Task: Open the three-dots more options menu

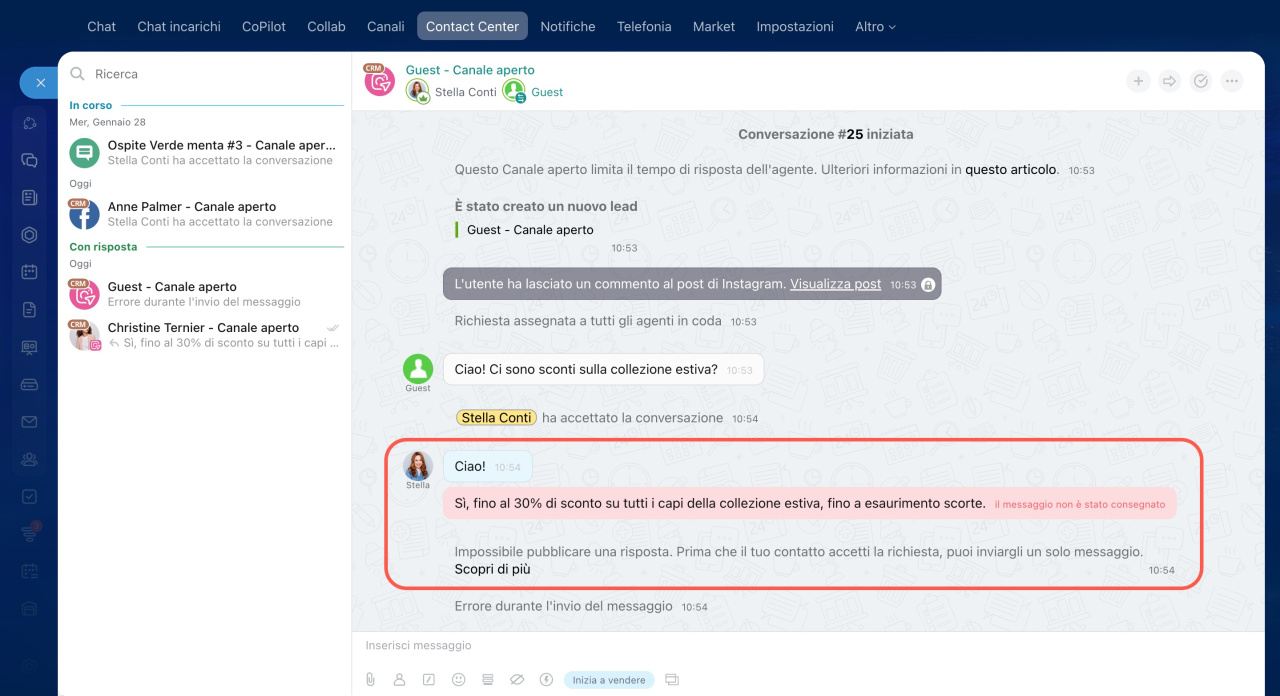Action: pos(1232,81)
